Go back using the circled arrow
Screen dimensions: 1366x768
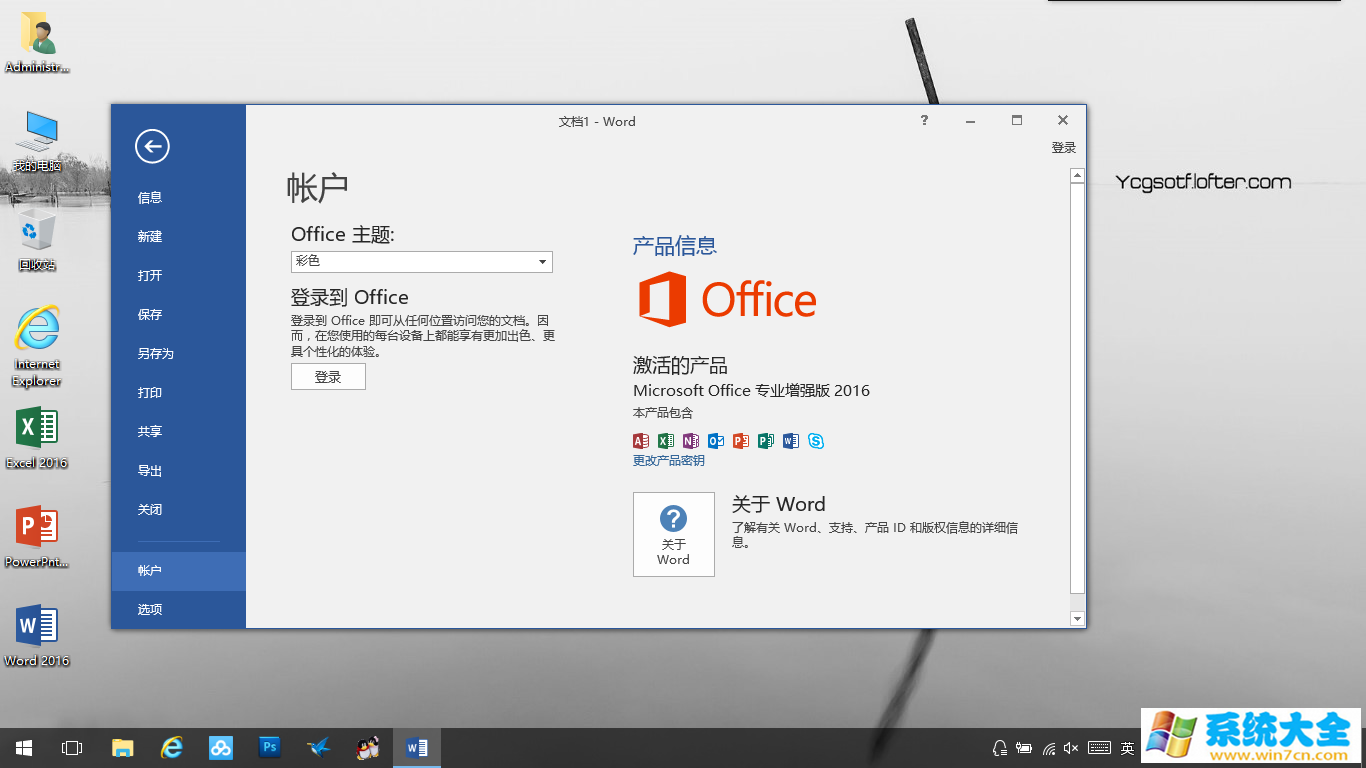pyautogui.click(x=152, y=147)
